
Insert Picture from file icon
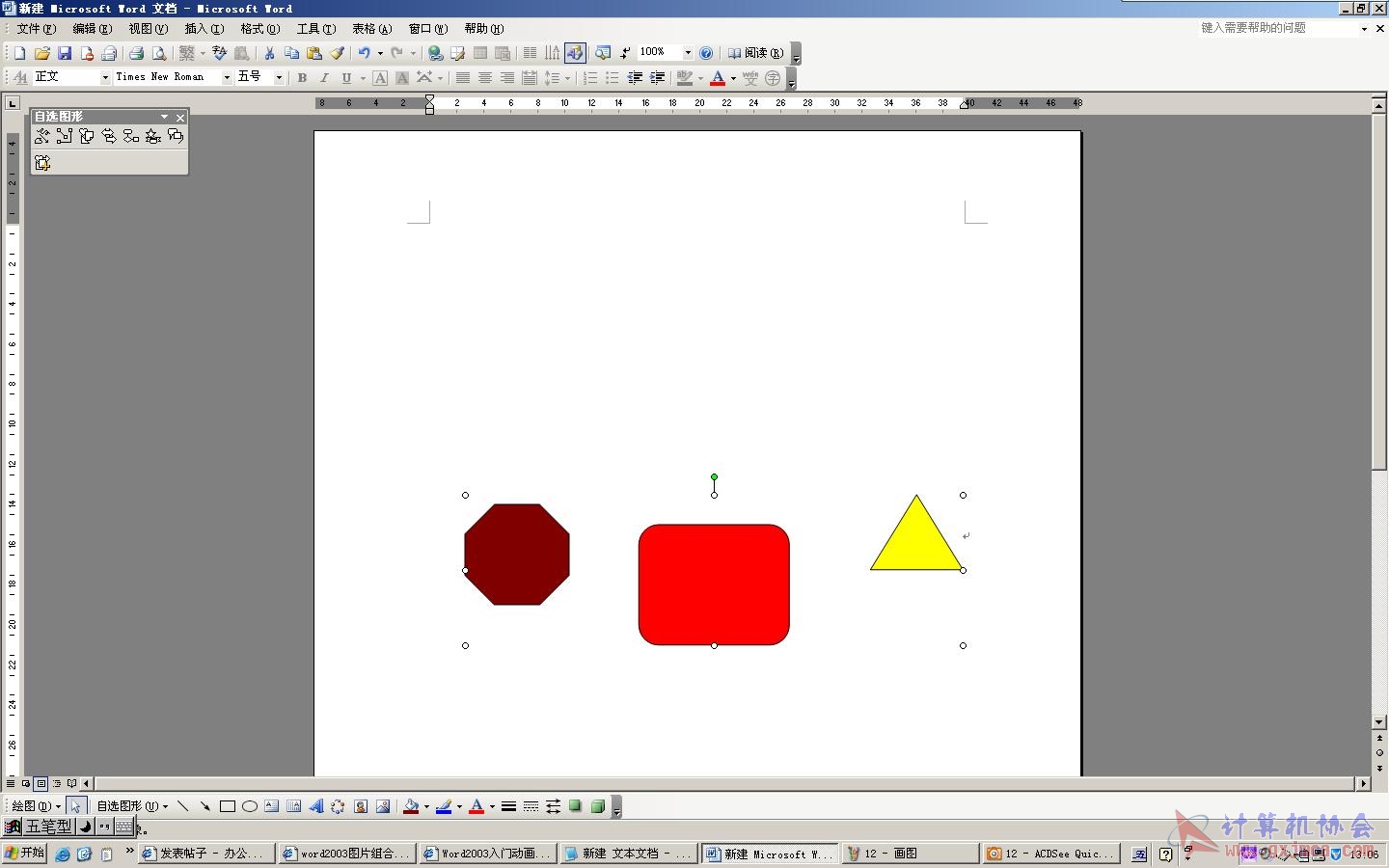point(383,806)
